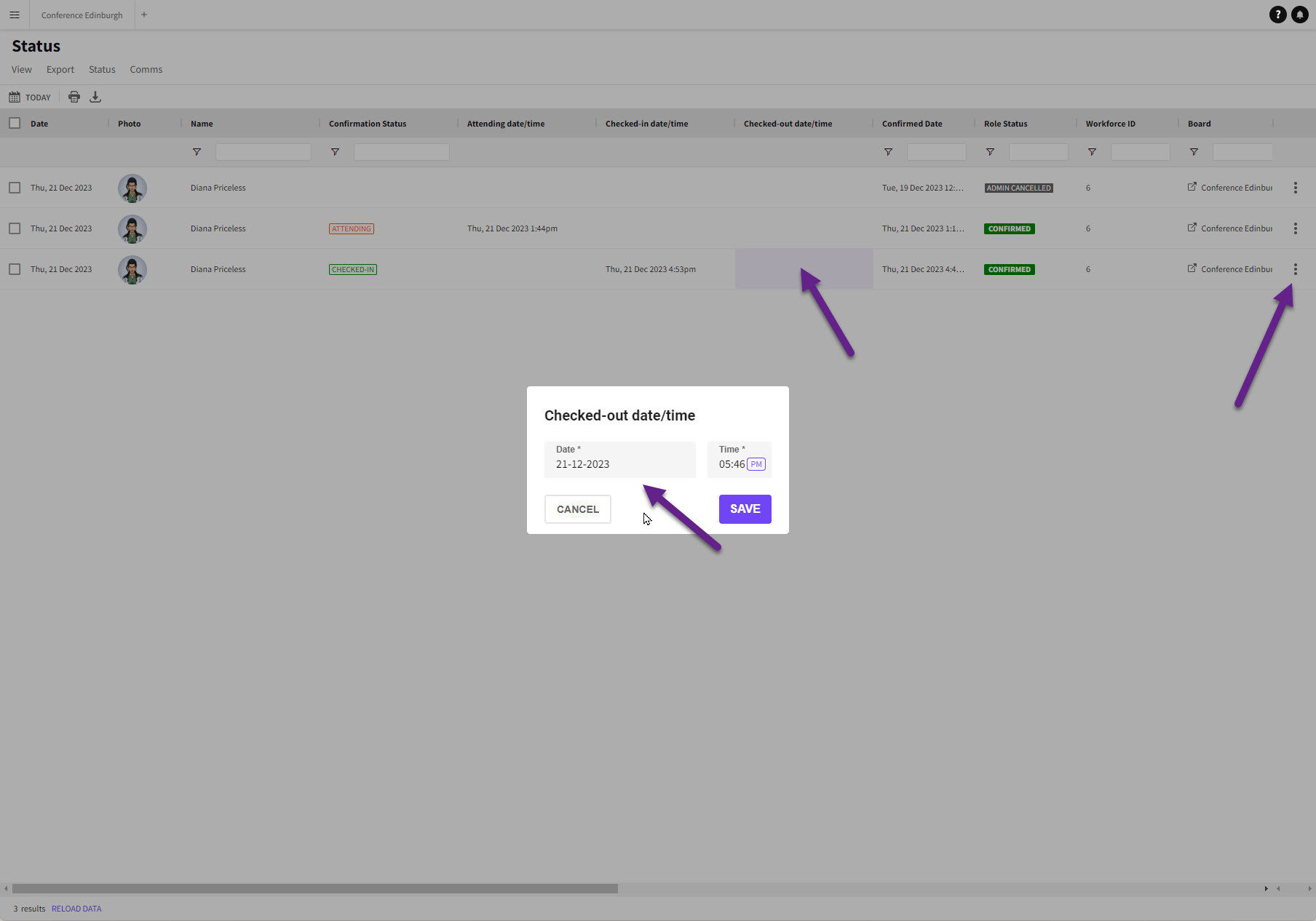Open the Export menu
The width and height of the screenshot is (1316, 921).
pyautogui.click(x=60, y=70)
